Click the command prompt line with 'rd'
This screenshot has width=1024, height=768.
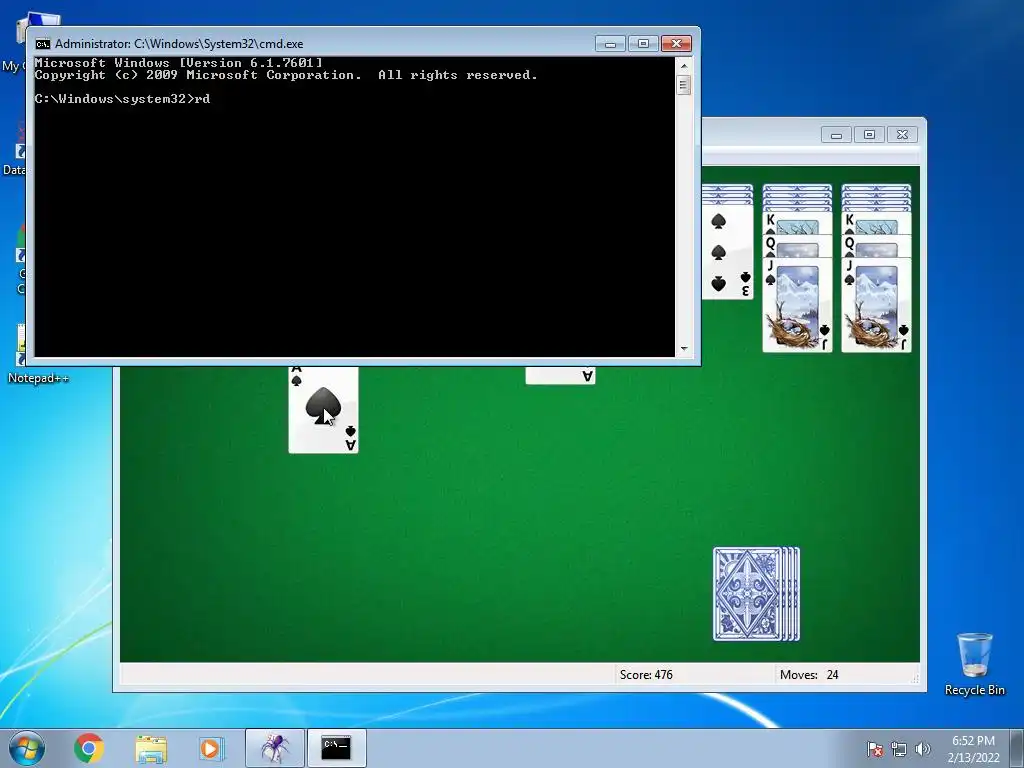click(123, 99)
